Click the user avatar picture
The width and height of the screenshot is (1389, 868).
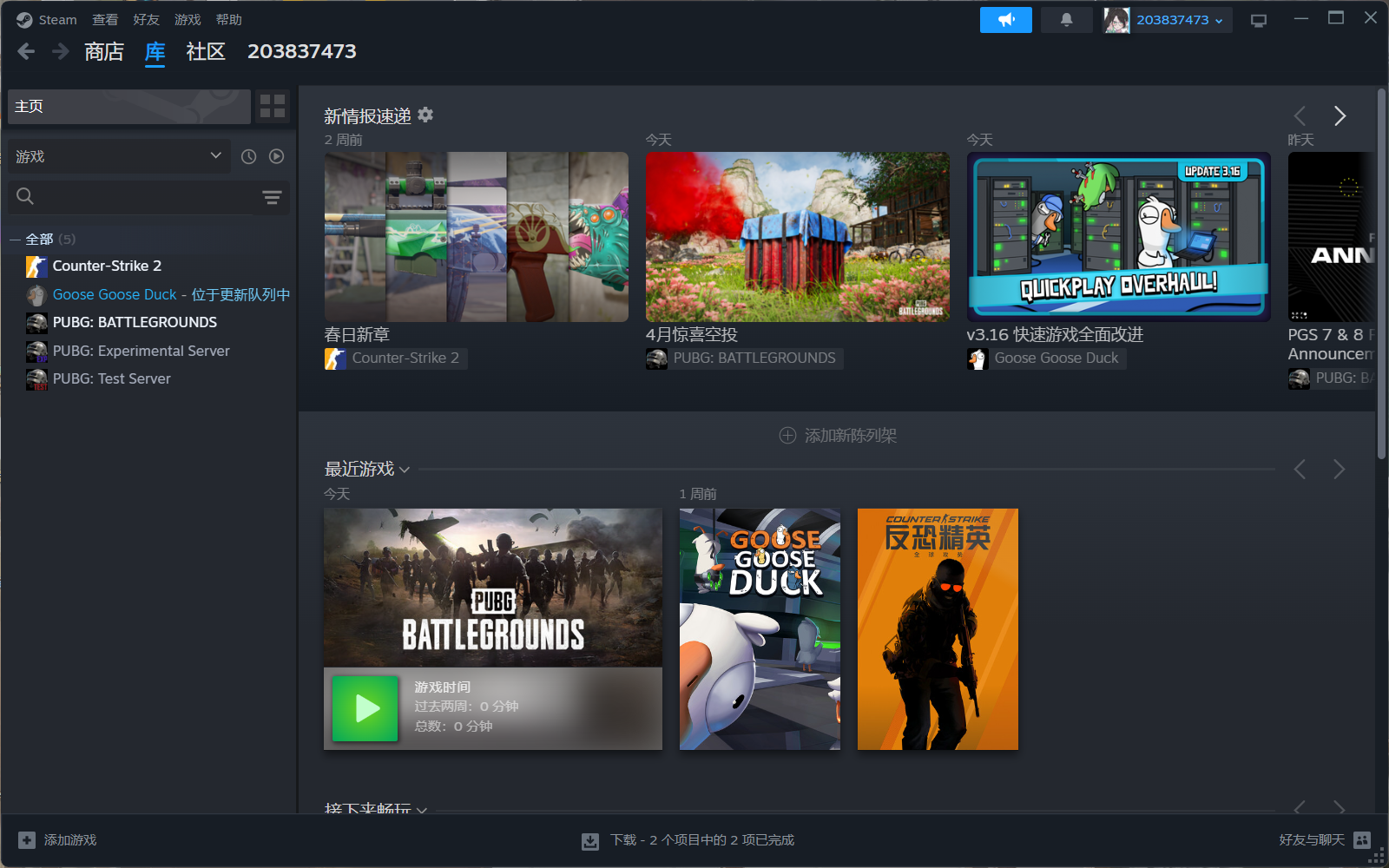pos(1116,20)
